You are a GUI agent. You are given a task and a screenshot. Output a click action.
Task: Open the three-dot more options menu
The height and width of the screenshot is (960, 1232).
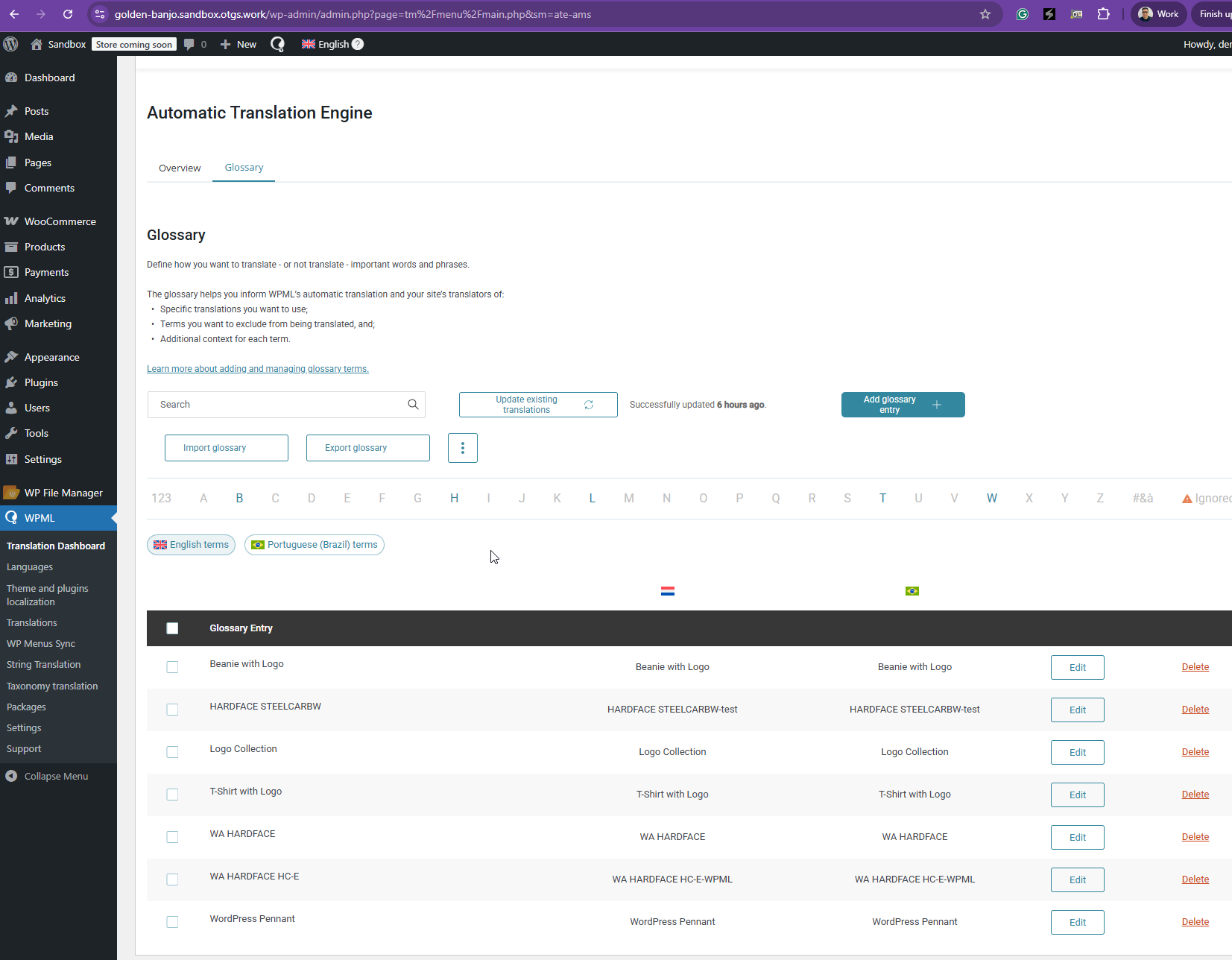tap(463, 448)
